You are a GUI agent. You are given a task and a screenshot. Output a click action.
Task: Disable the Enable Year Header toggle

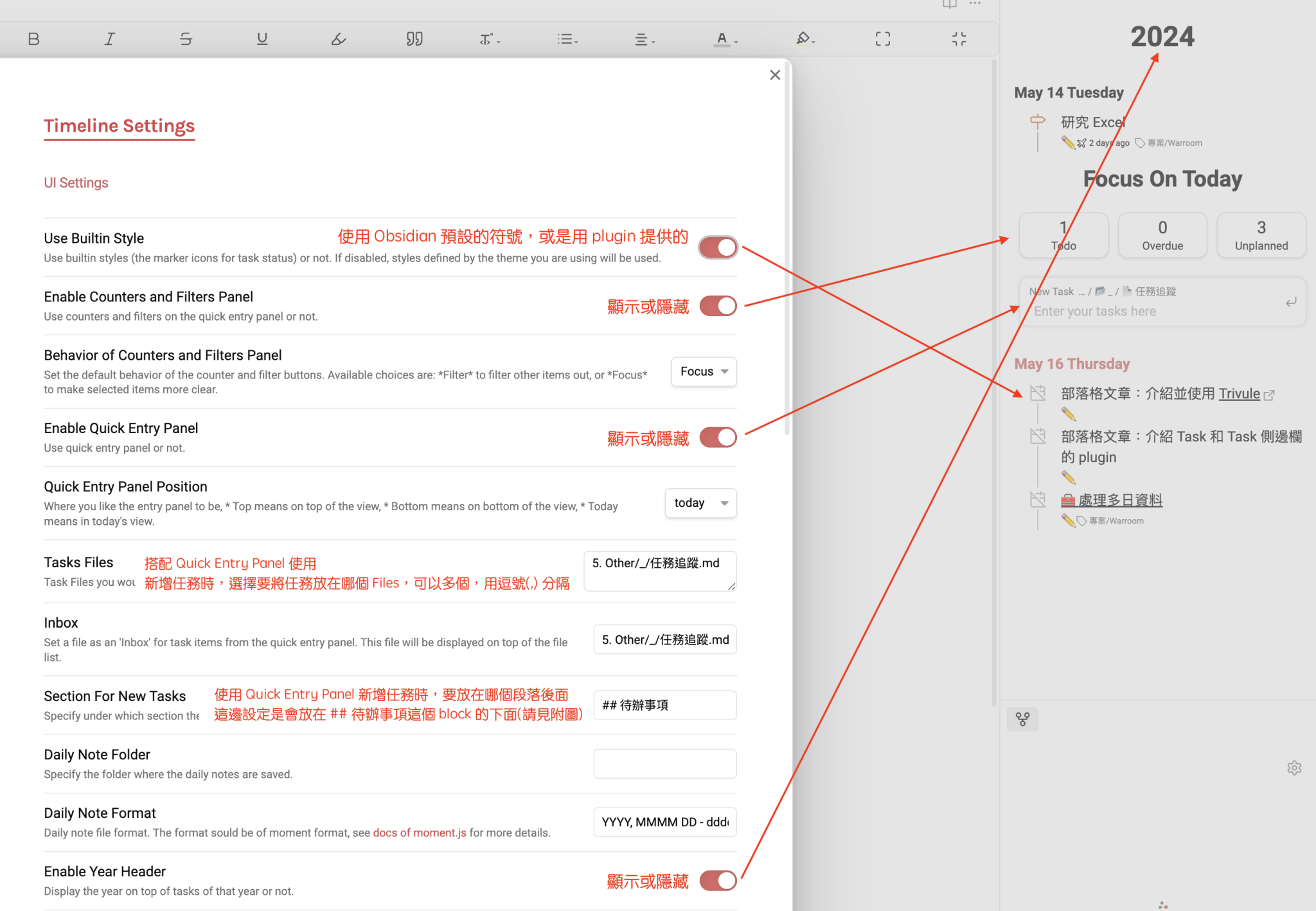pyautogui.click(x=718, y=880)
